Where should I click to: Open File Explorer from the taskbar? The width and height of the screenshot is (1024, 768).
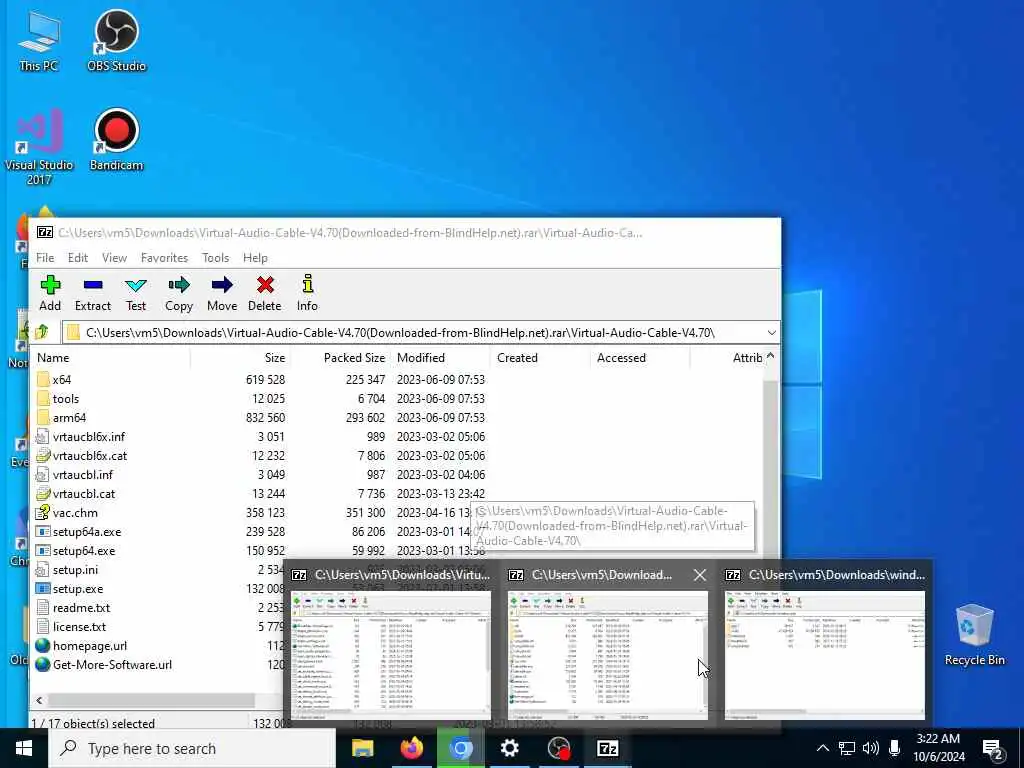(x=362, y=748)
